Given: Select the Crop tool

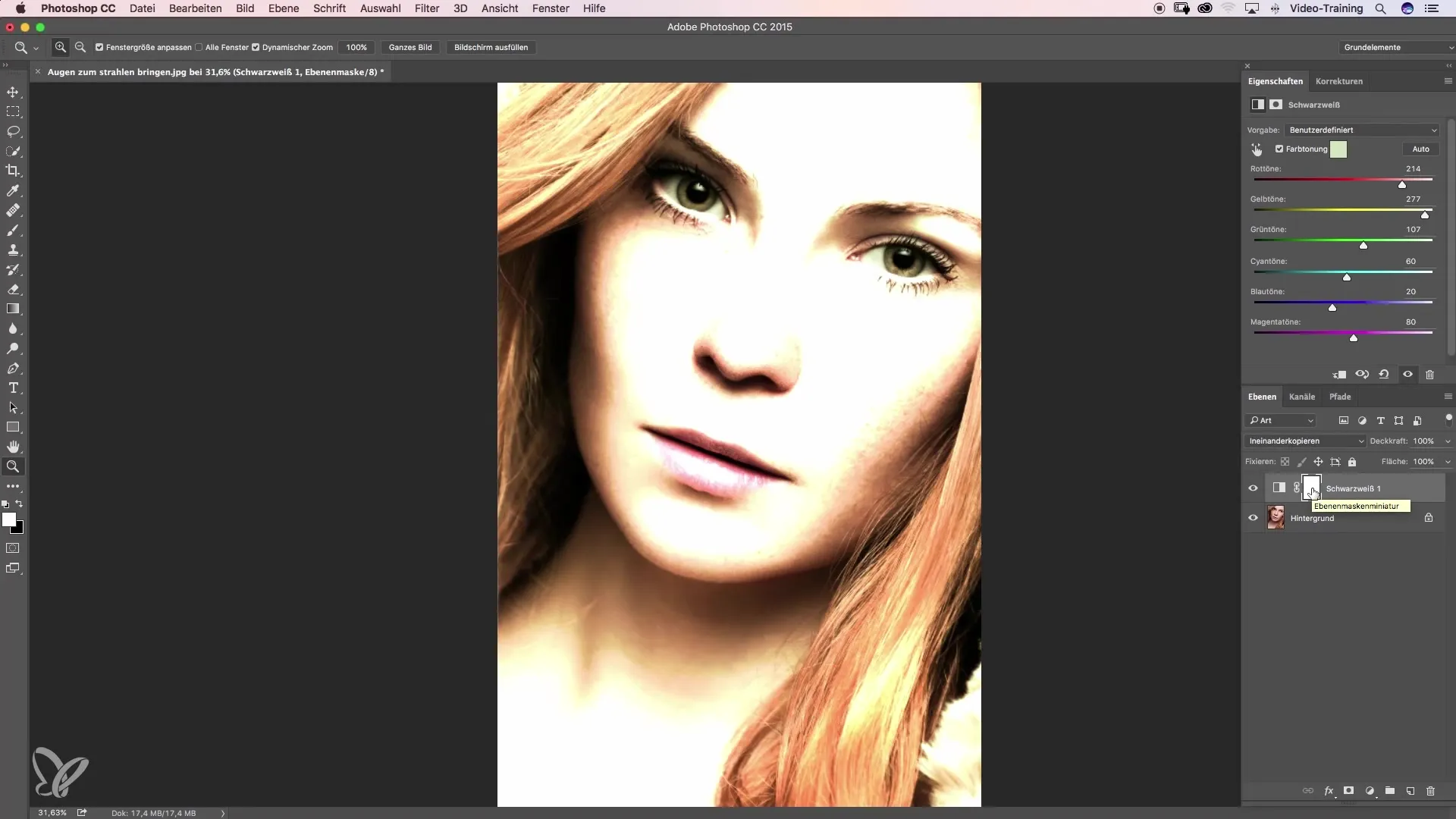Looking at the screenshot, I should coord(13,171).
